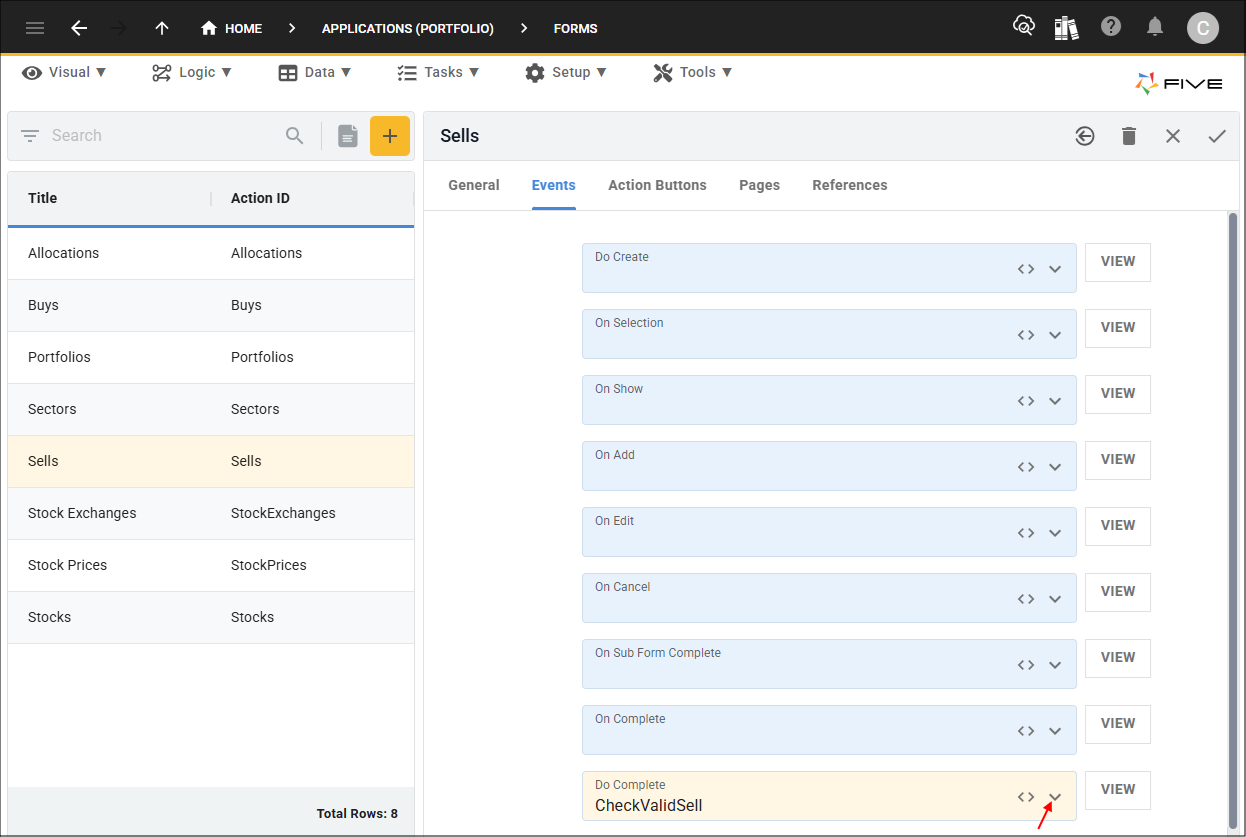Expand the On Complete dropdown
This screenshot has width=1246, height=837.
[x=1055, y=731]
